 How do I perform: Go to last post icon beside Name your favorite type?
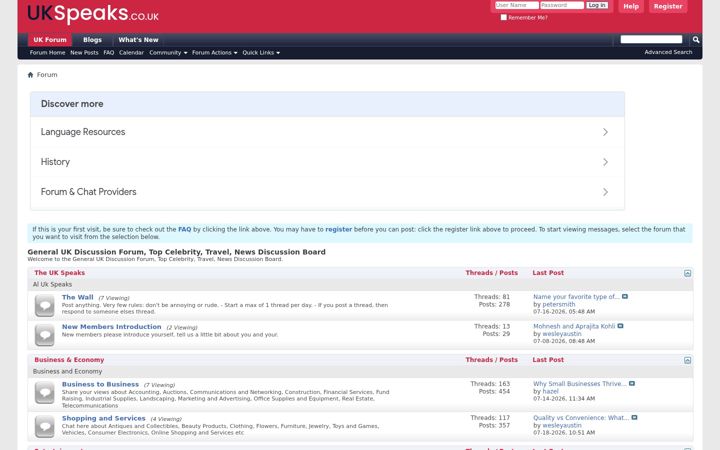click(624, 297)
